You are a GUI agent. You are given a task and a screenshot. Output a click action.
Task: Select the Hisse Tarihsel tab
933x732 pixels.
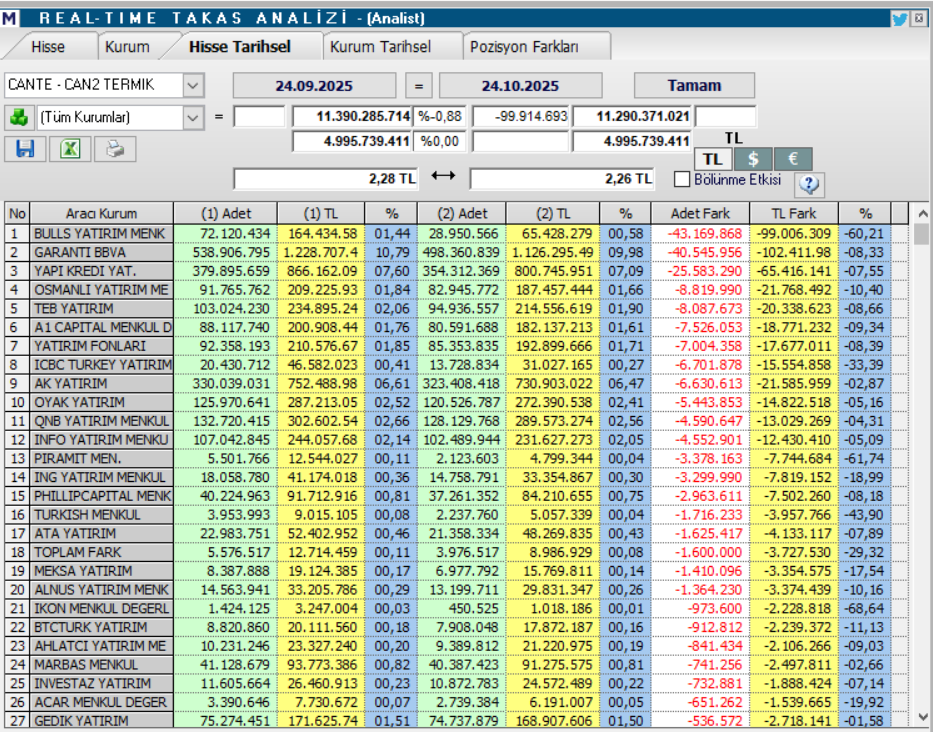[x=240, y=46]
